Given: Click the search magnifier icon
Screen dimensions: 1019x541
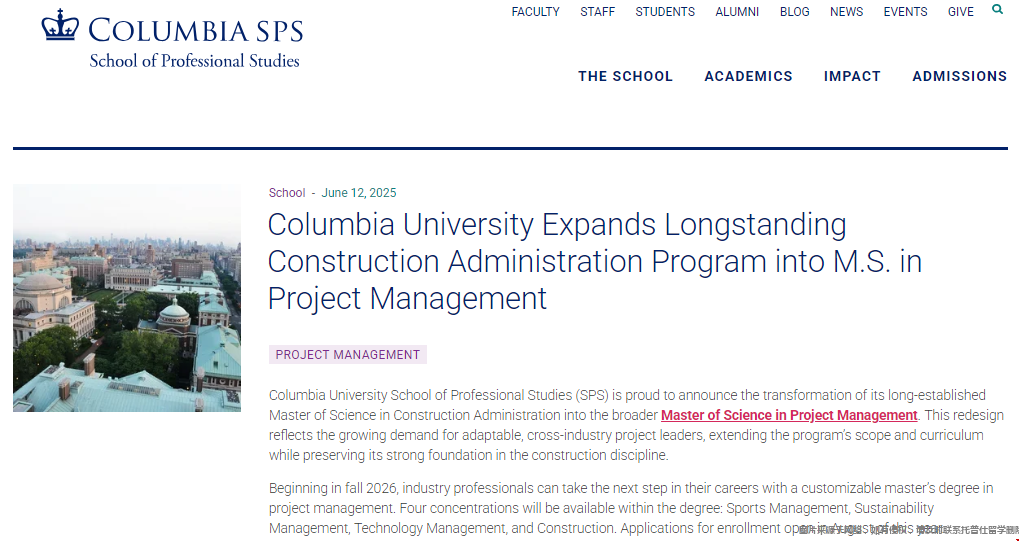Looking at the screenshot, I should (x=997, y=10).
